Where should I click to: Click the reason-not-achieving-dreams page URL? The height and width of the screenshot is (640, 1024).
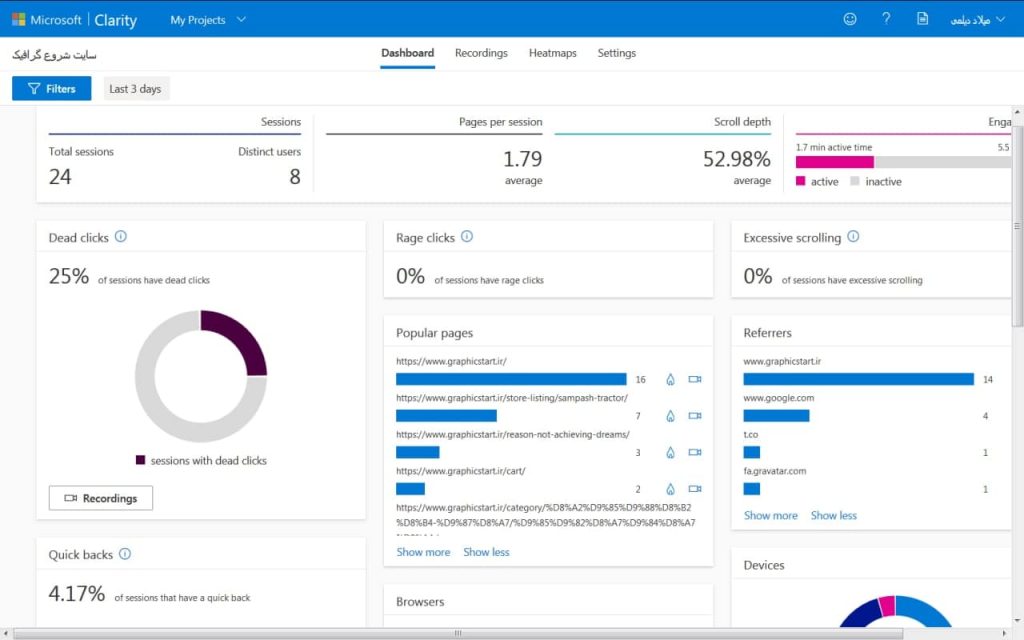pyautogui.click(x=513, y=434)
